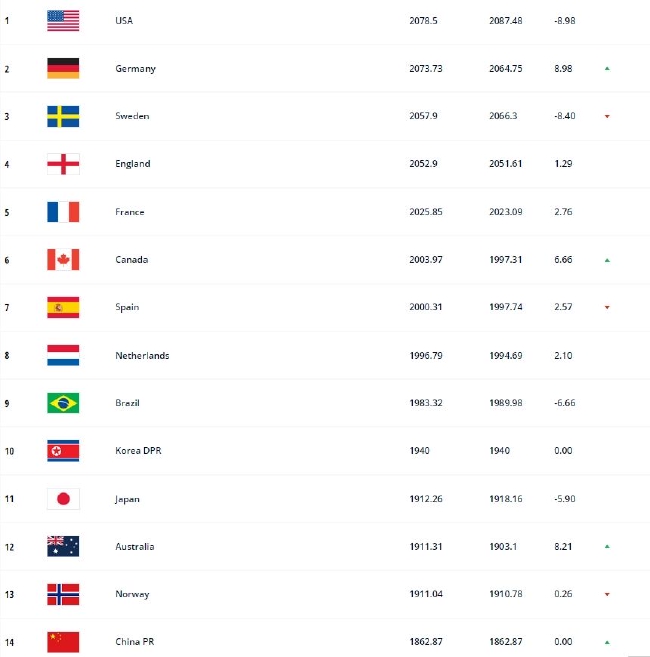Select the Spain team name
Viewport: 650px width, 657px height.
[127, 308]
